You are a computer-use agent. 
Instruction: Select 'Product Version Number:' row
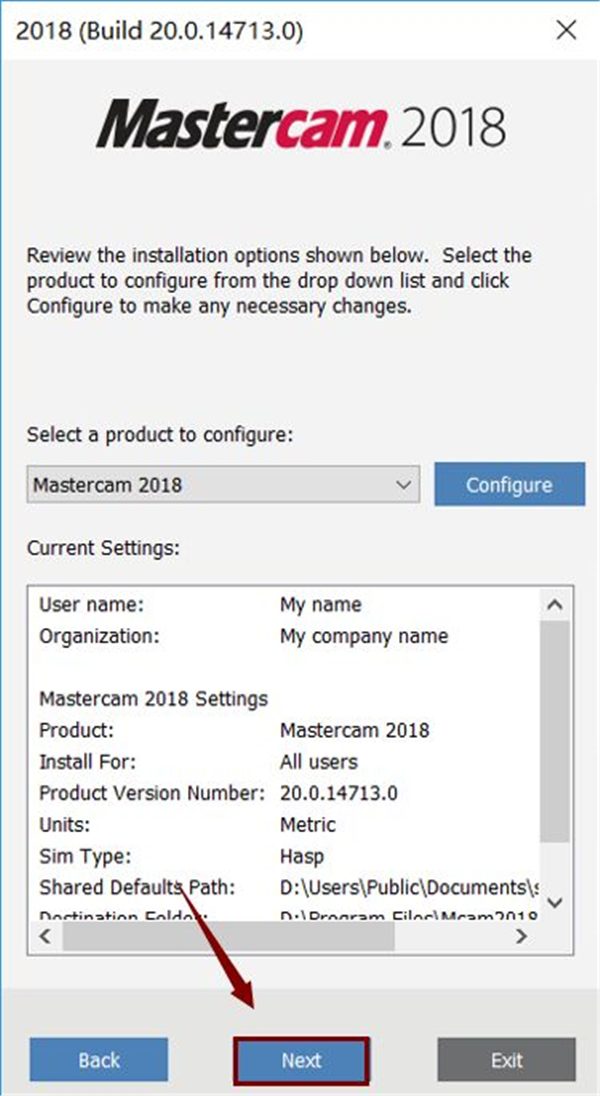coord(285,793)
